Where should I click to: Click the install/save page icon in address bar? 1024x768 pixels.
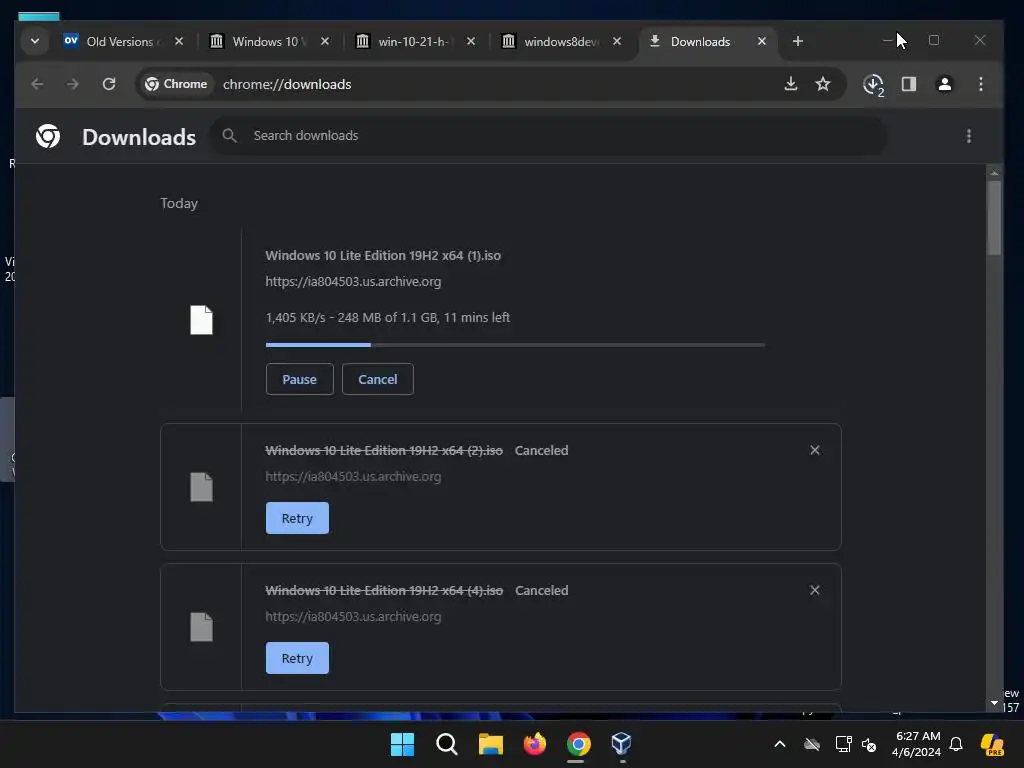coord(790,84)
